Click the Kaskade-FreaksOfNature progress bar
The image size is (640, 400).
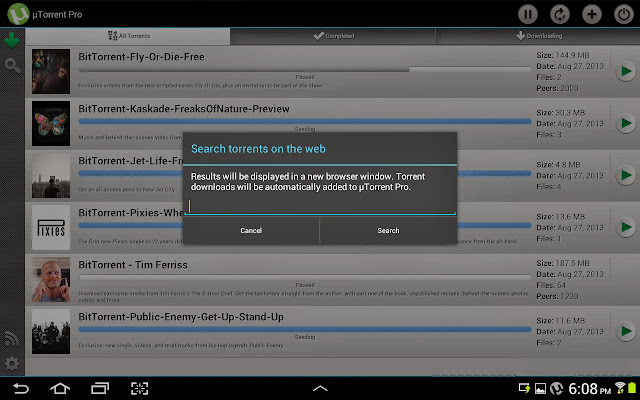(304, 121)
